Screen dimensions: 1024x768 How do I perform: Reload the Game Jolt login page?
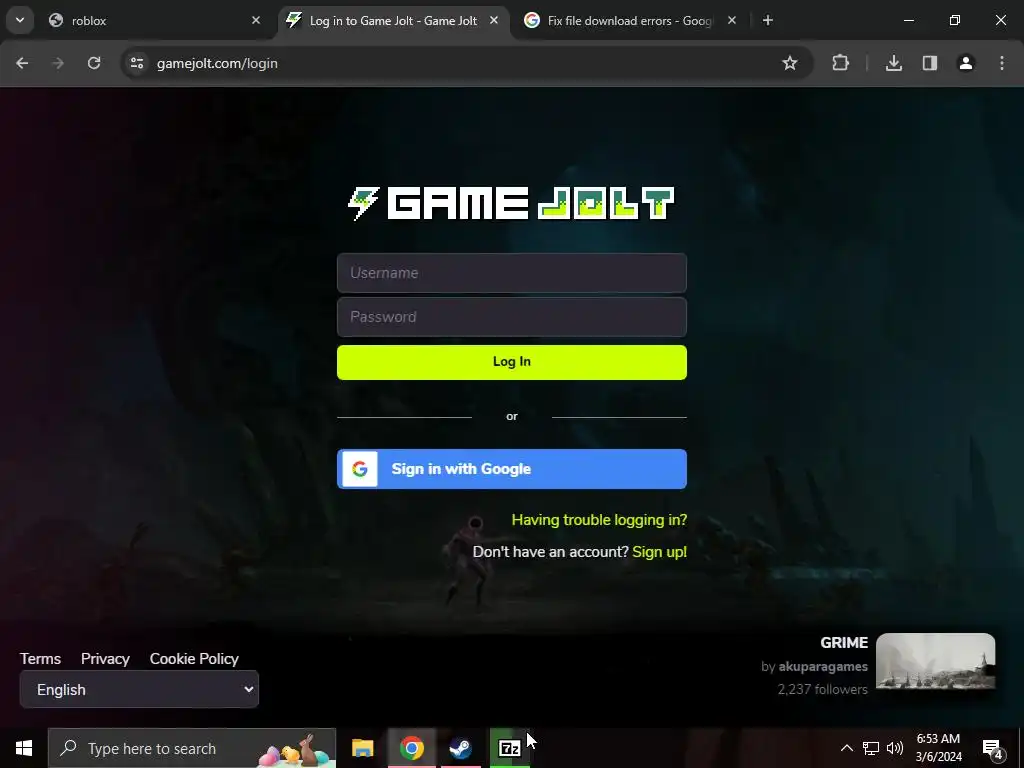94,63
